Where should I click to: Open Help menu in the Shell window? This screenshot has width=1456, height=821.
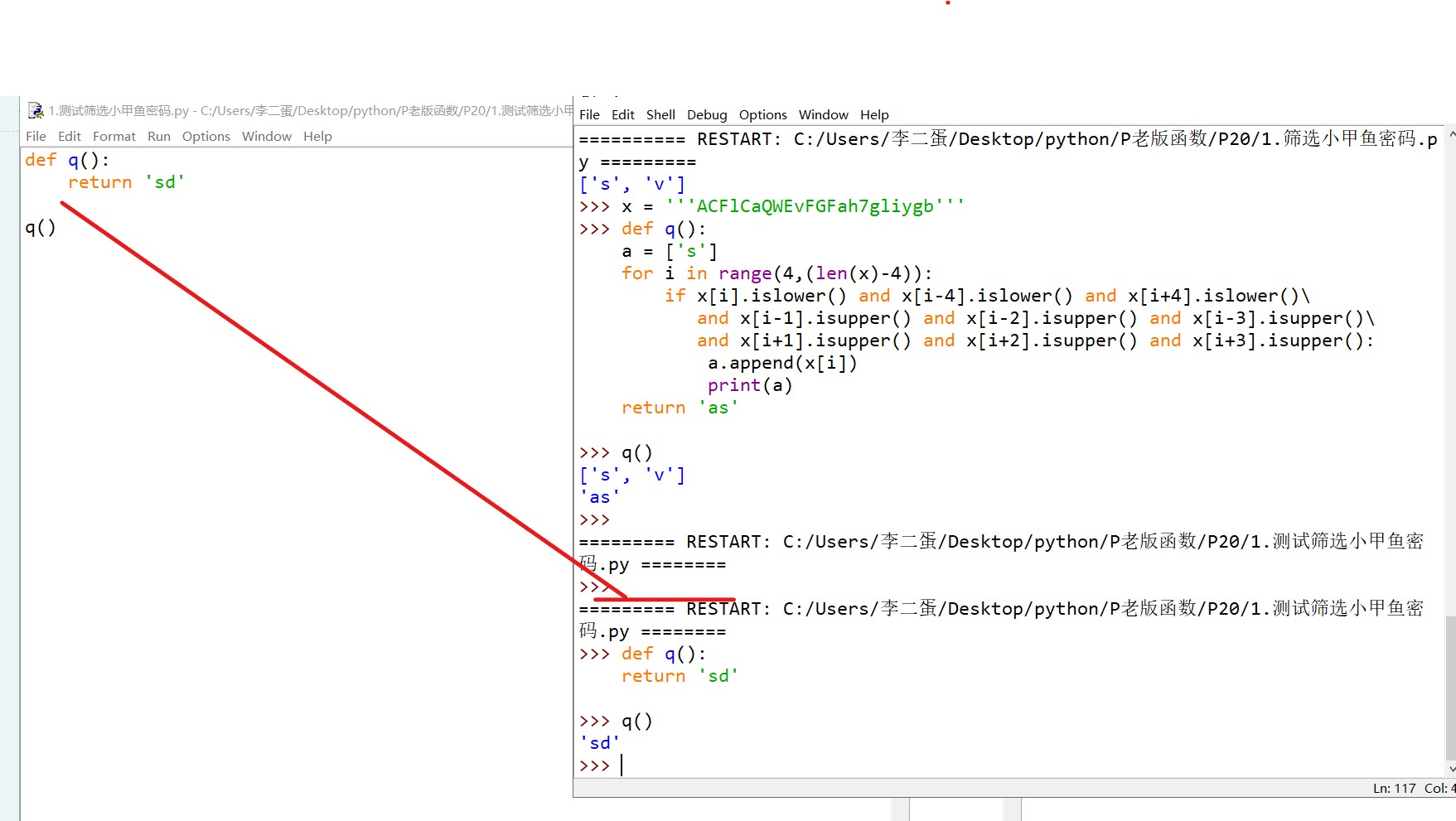(874, 114)
